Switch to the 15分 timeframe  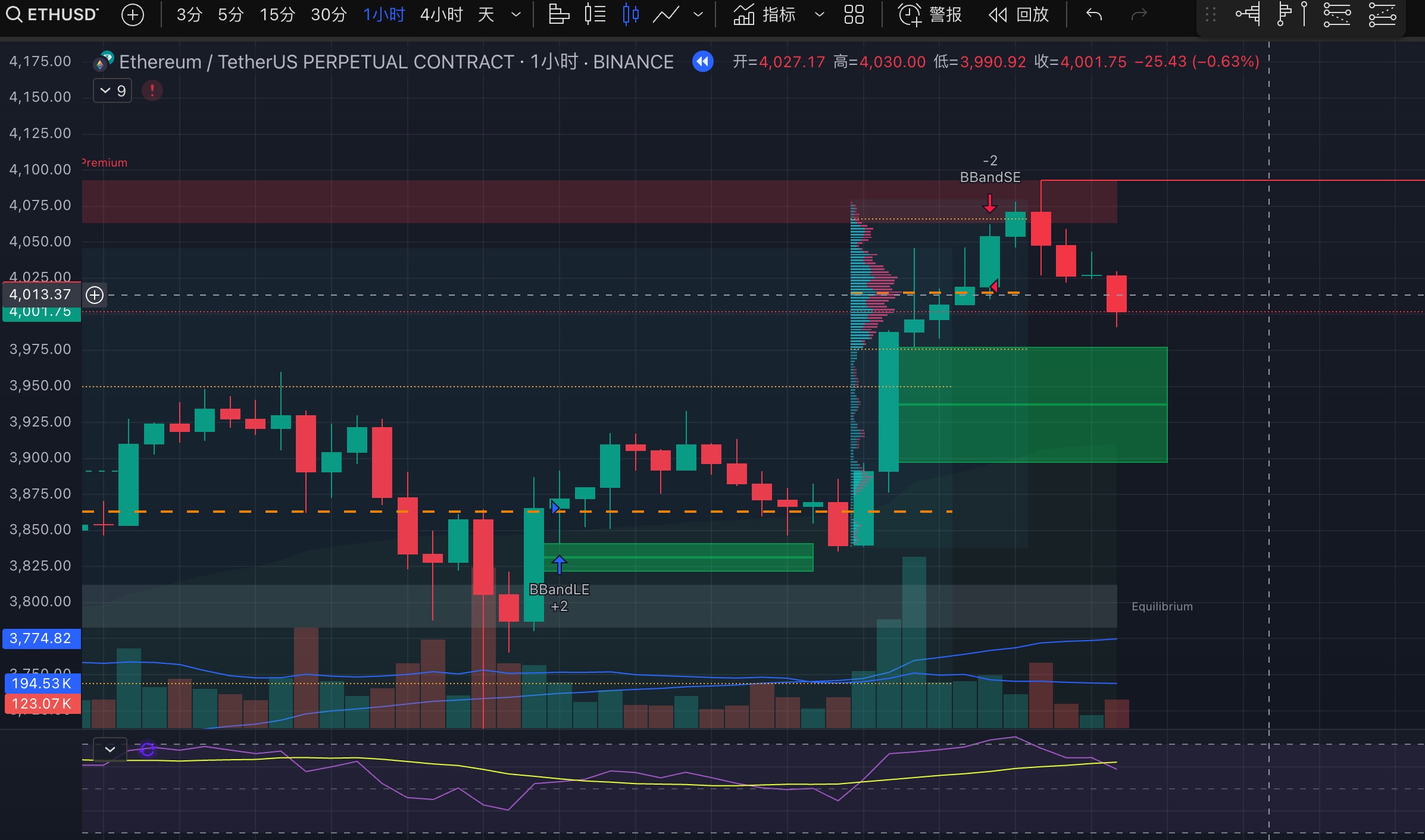click(277, 14)
